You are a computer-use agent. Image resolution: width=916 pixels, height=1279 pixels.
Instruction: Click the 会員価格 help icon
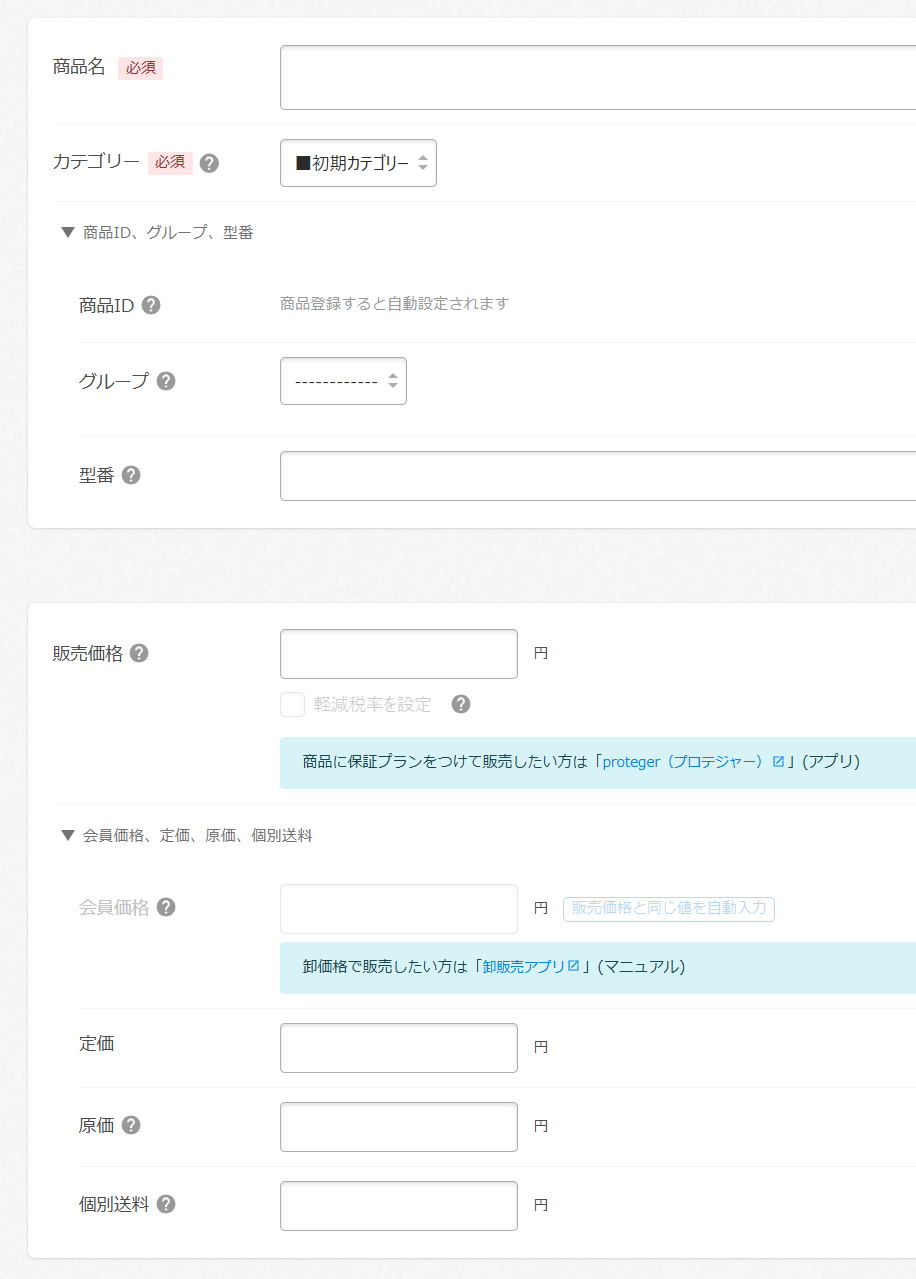(x=166, y=907)
